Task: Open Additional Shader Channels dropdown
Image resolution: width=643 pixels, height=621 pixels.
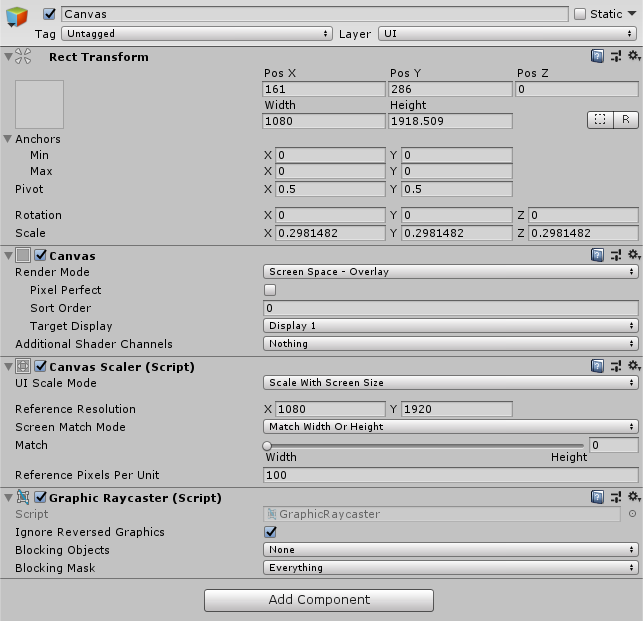Action: tap(450, 344)
